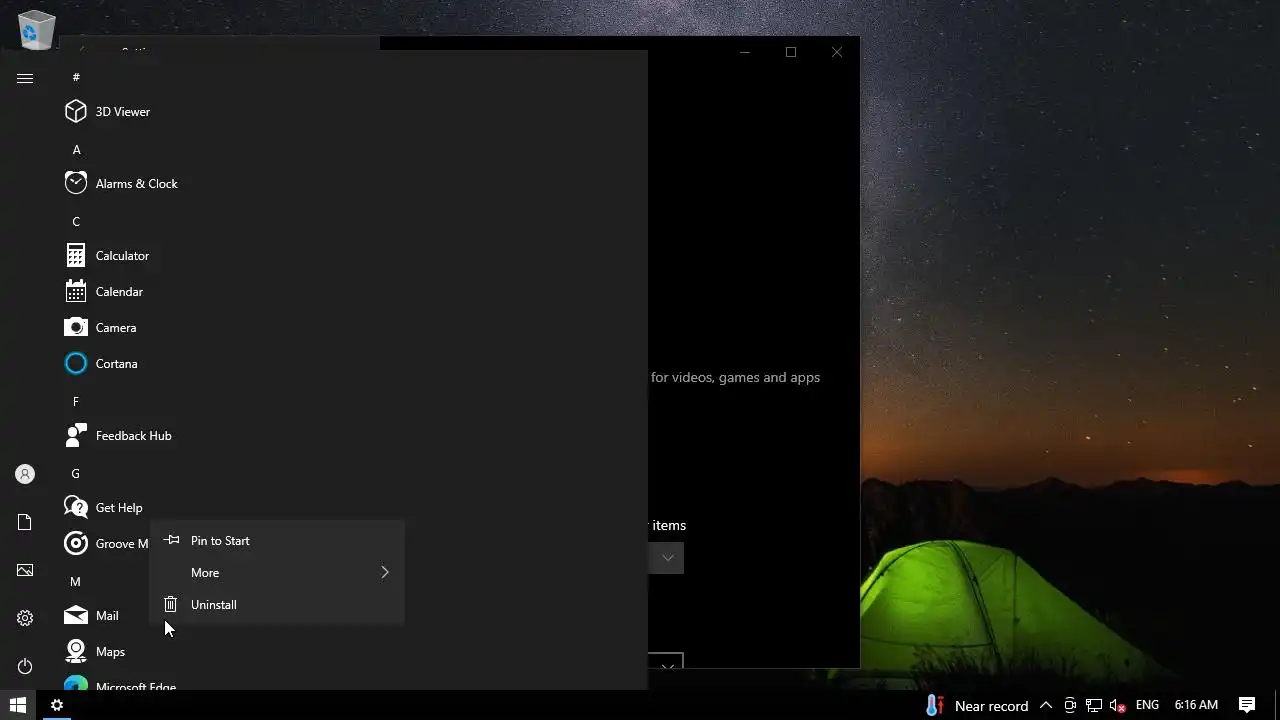The width and height of the screenshot is (1280, 720).
Task: Open the Near record weather widget
Action: tap(976, 705)
